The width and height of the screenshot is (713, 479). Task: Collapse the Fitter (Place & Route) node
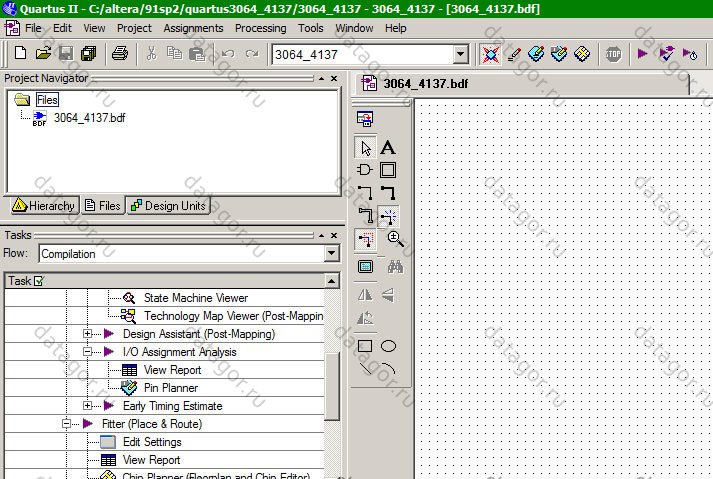pos(66,424)
